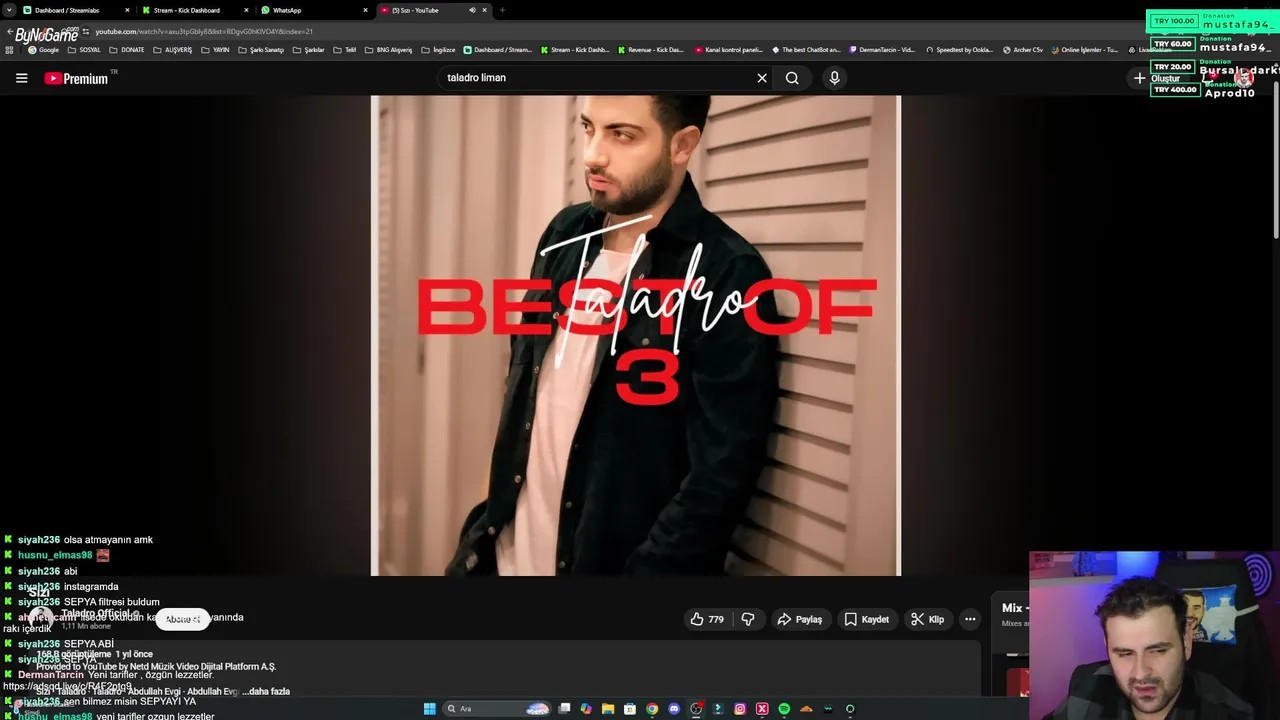Launch Copilot from the taskbar
1280x720 pixels.
(586, 709)
